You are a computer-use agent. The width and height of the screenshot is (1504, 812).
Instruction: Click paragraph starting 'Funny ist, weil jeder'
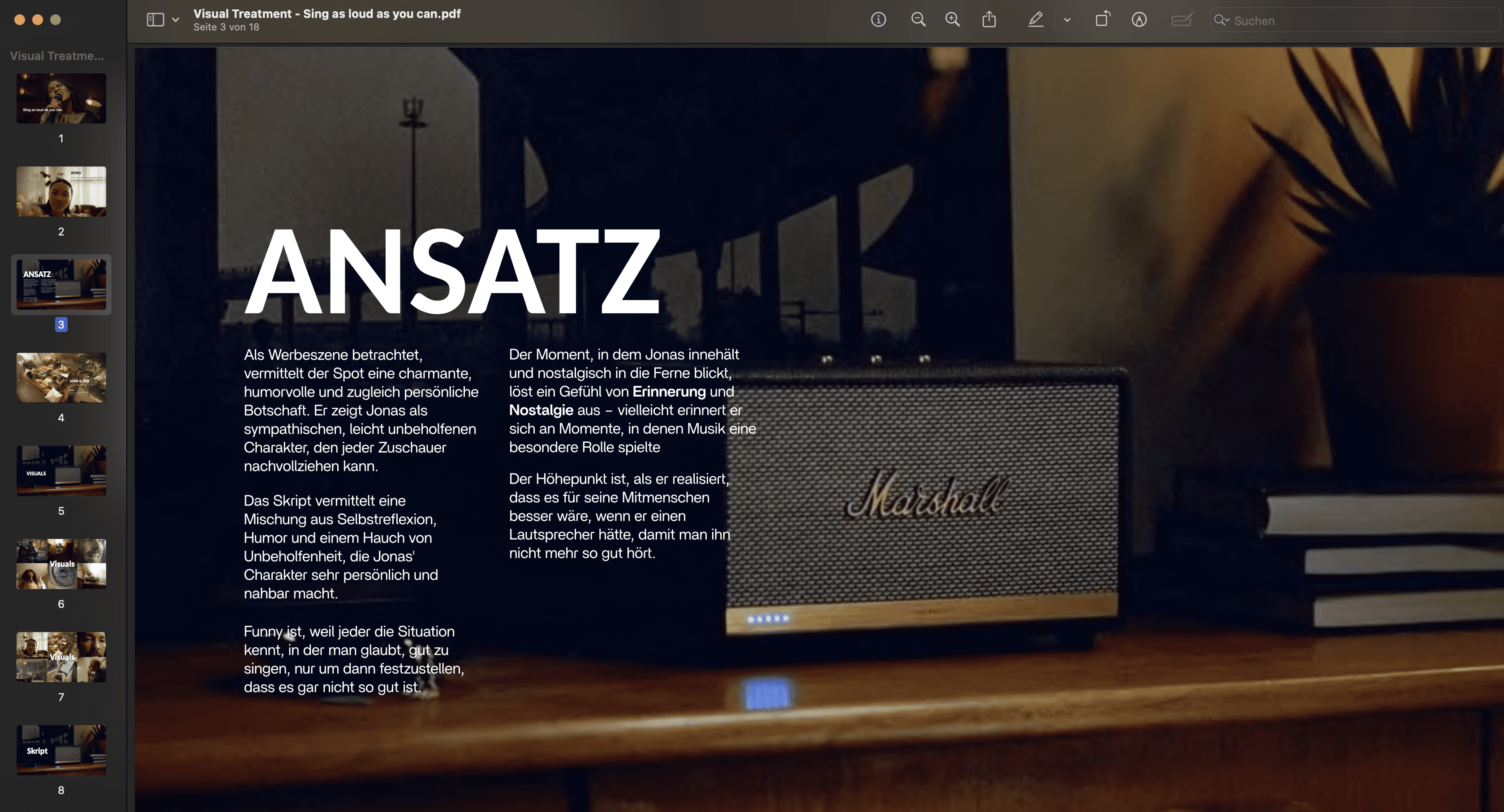(354, 659)
